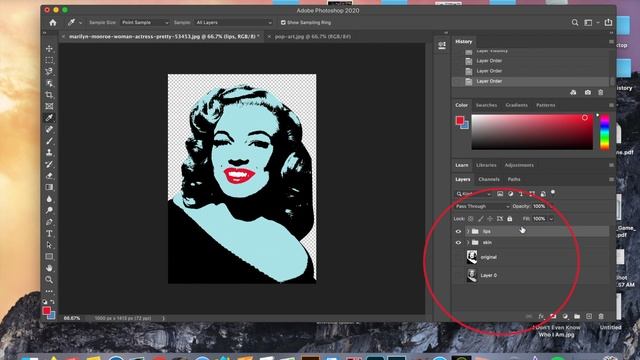
Task: Create new document from current state icon
Action: tap(573, 93)
